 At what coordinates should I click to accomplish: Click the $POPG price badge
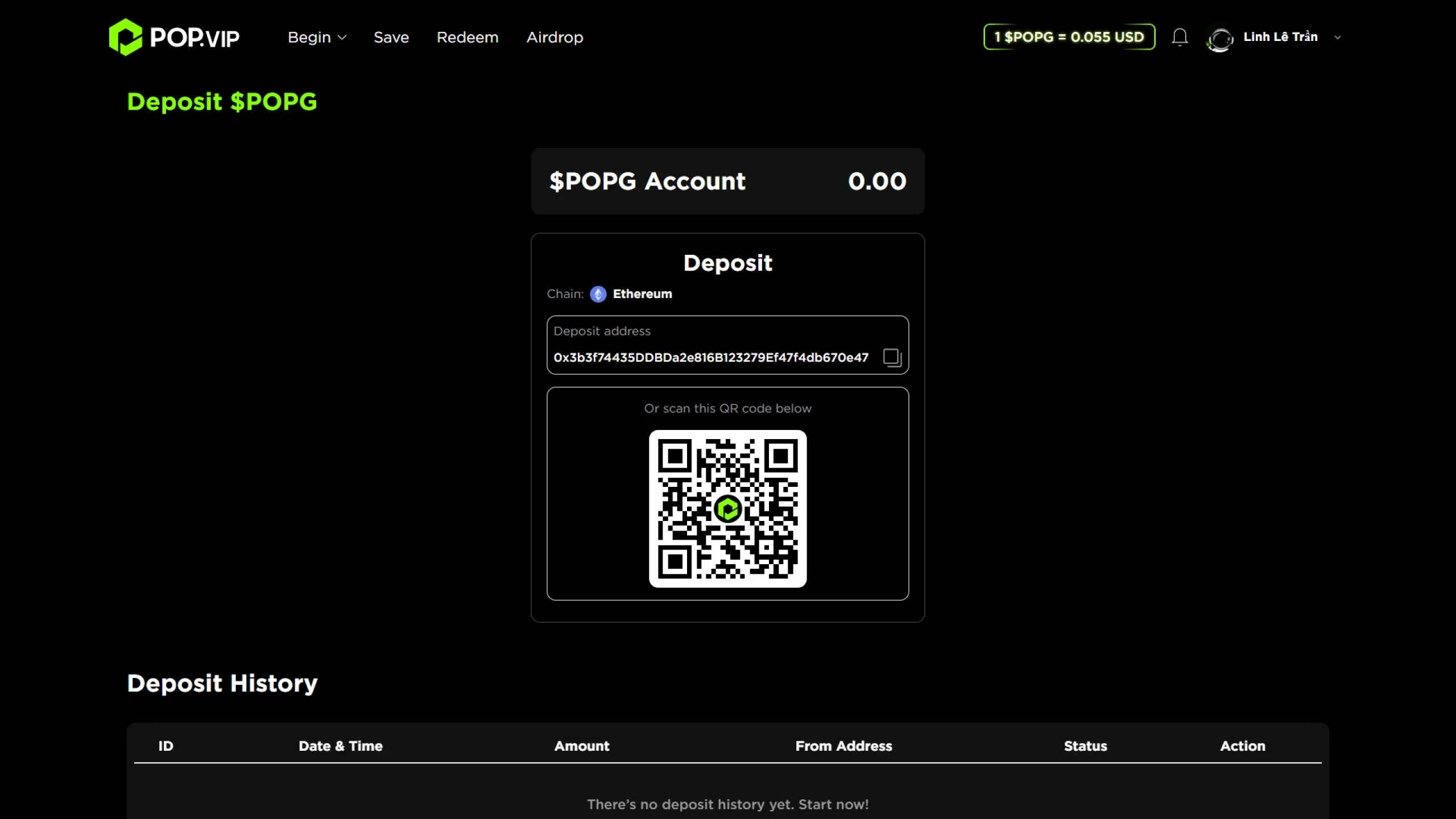tap(1069, 37)
